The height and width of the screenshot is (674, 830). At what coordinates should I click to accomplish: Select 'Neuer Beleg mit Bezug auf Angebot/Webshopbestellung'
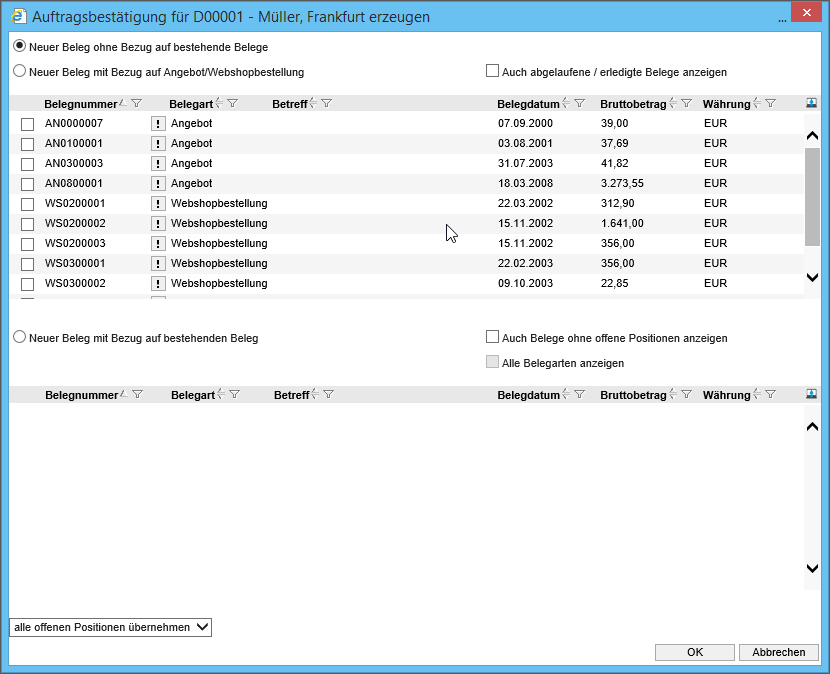[19, 72]
